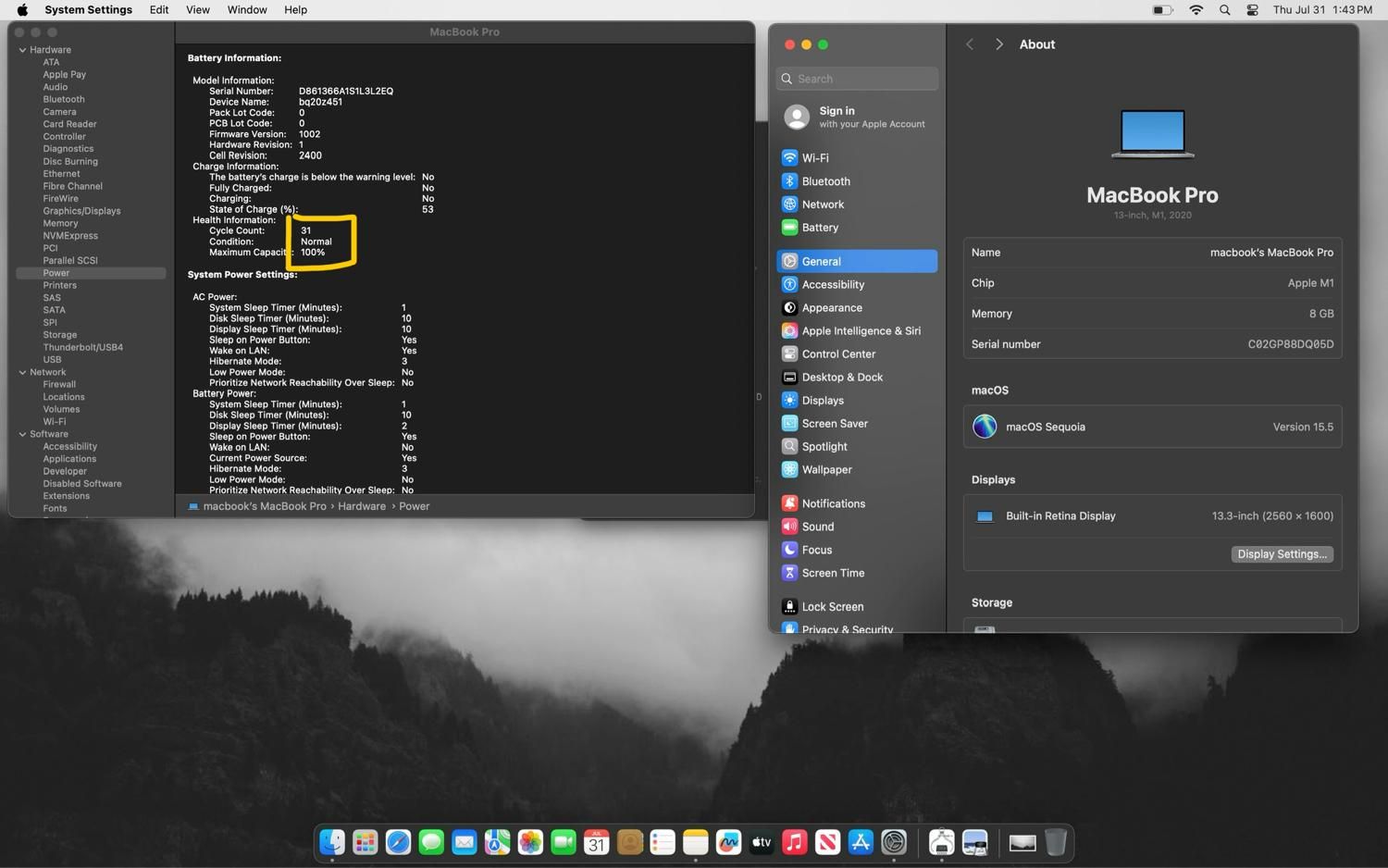Open the System Settings app menu
1388x868 pixels.
(x=88, y=9)
